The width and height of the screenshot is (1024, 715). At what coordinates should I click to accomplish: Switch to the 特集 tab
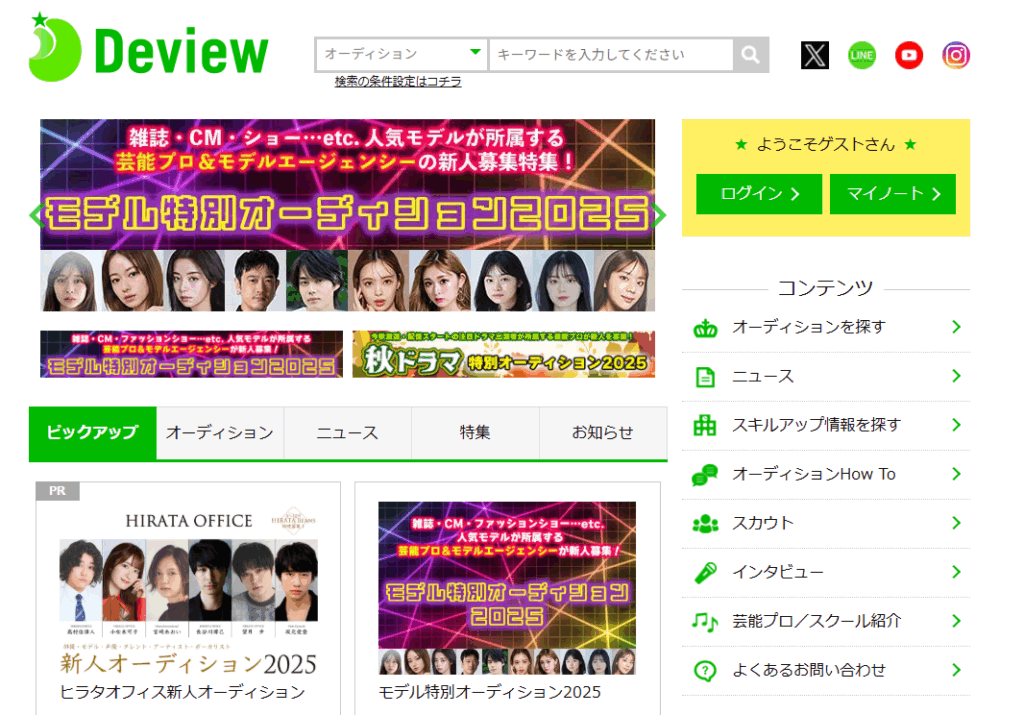(475, 433)
